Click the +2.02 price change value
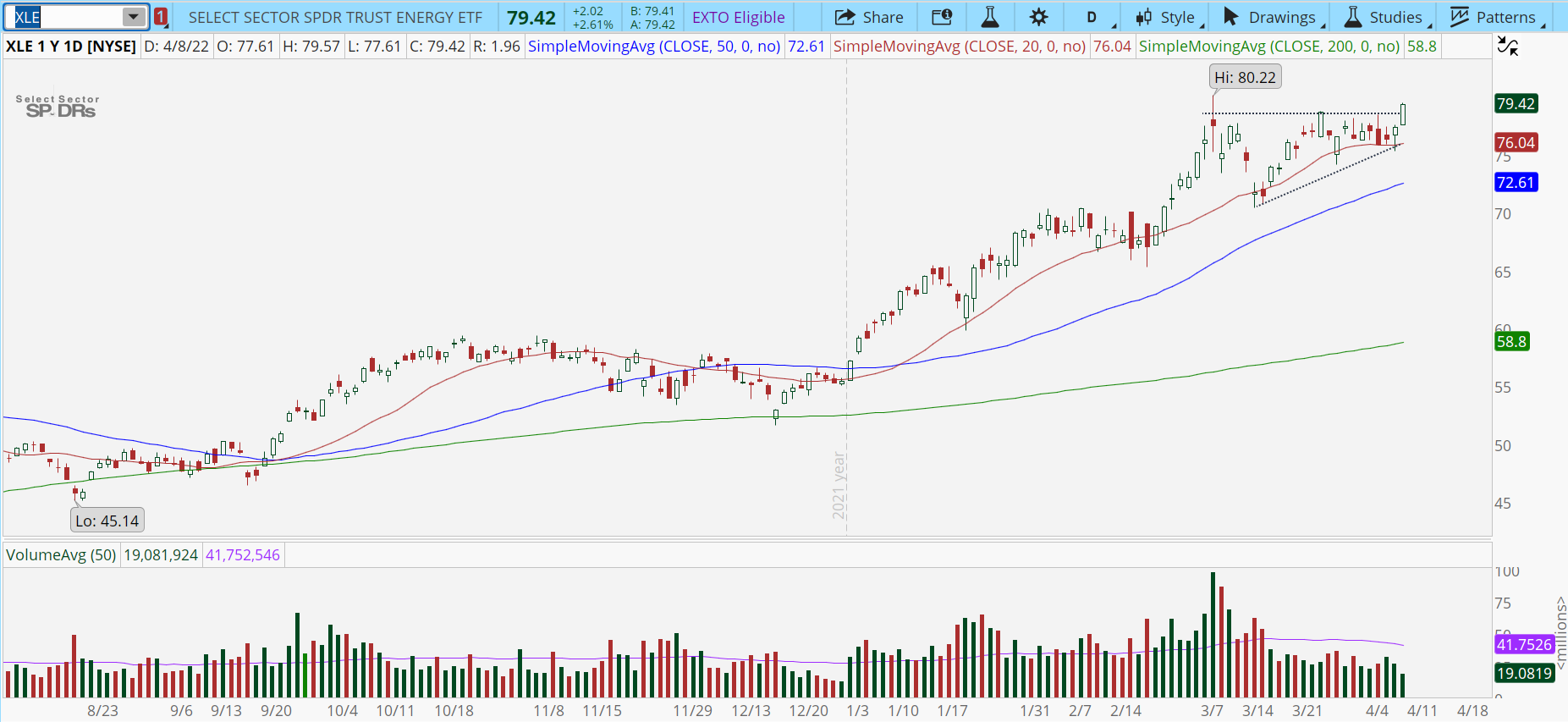 pos(588,11)
